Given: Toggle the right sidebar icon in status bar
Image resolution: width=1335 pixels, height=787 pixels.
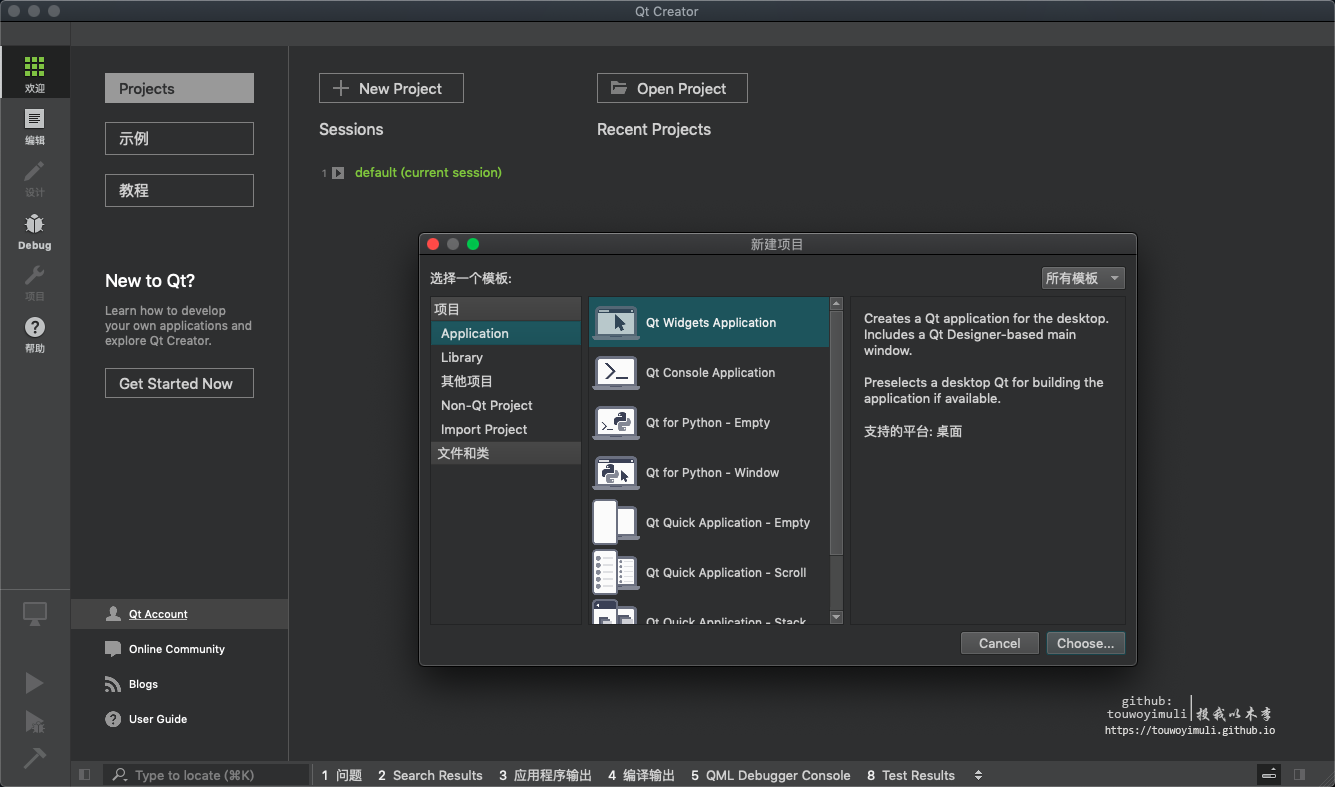Looking at the screenshot, I should [1299, 775].
